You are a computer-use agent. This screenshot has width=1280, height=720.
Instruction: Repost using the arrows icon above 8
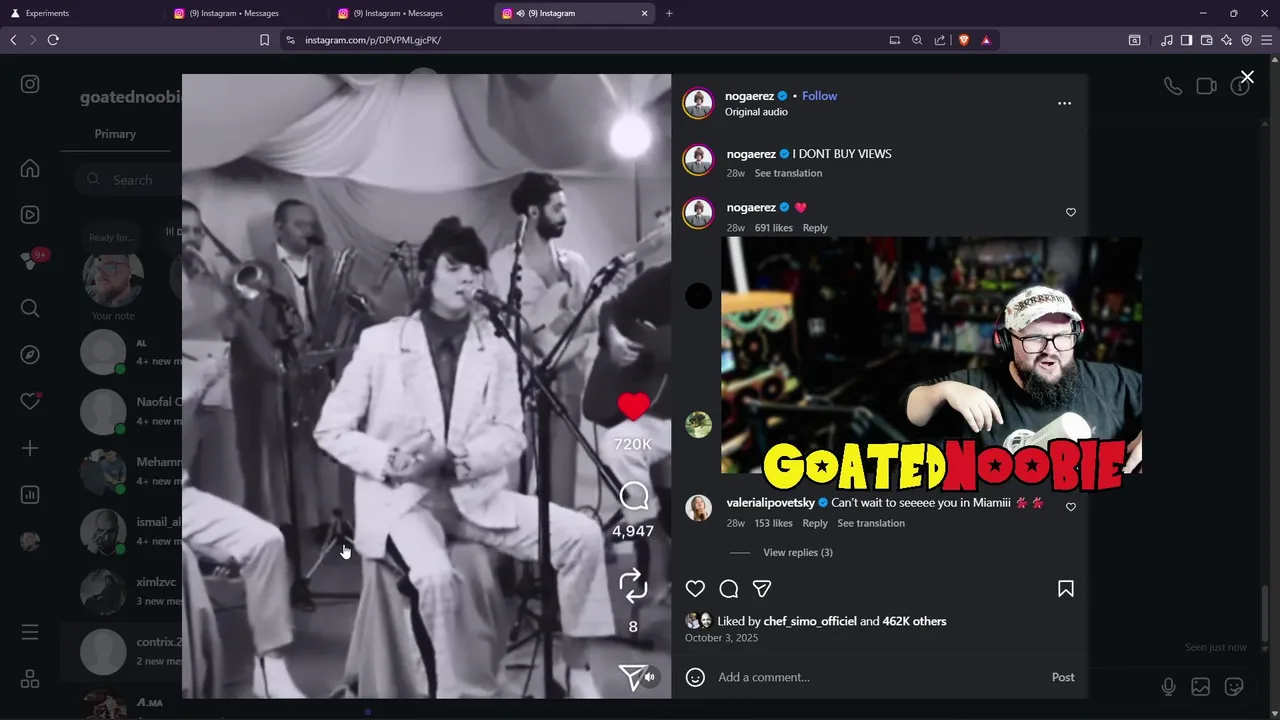pos(633,586)
